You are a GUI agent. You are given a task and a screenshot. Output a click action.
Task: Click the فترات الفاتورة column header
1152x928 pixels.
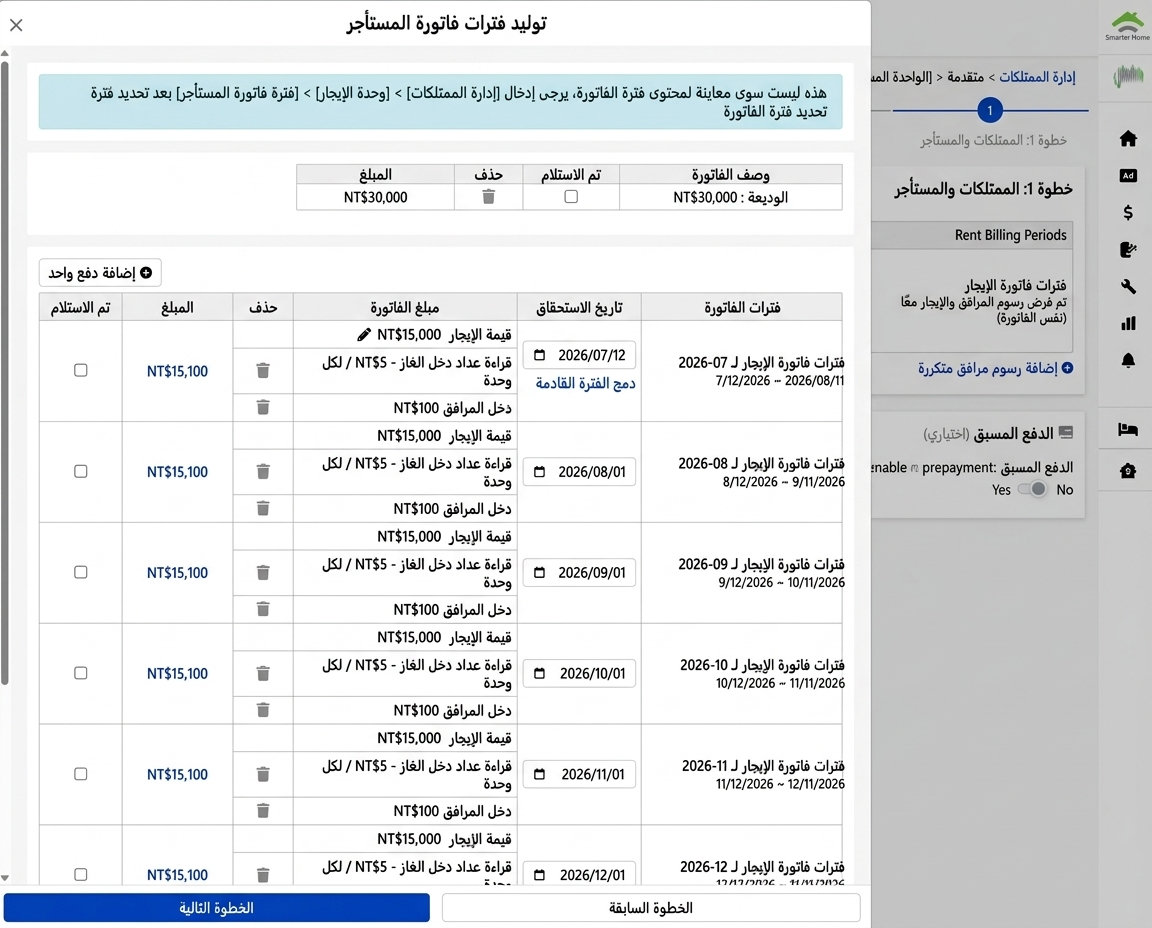(742, 307)
